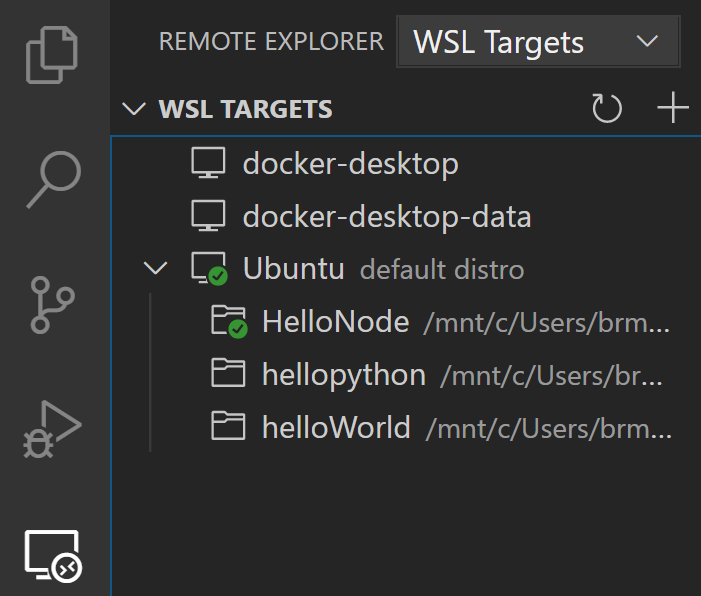Select docker-desktop-data target
Screen dimensions: 701x596
click(x=386, y=216)
